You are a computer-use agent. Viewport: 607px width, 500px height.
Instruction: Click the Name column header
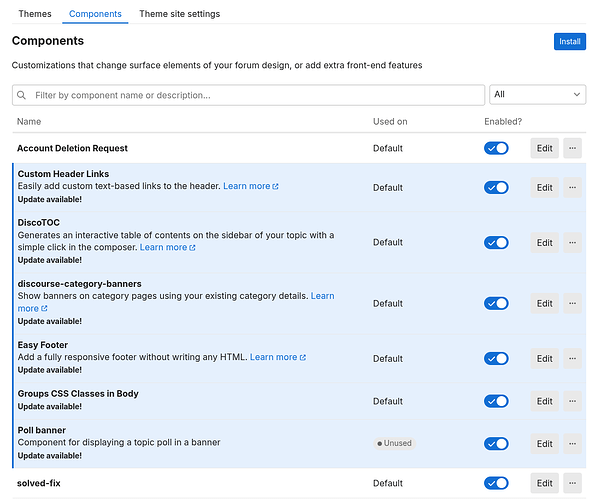click(x=29, y=122)
